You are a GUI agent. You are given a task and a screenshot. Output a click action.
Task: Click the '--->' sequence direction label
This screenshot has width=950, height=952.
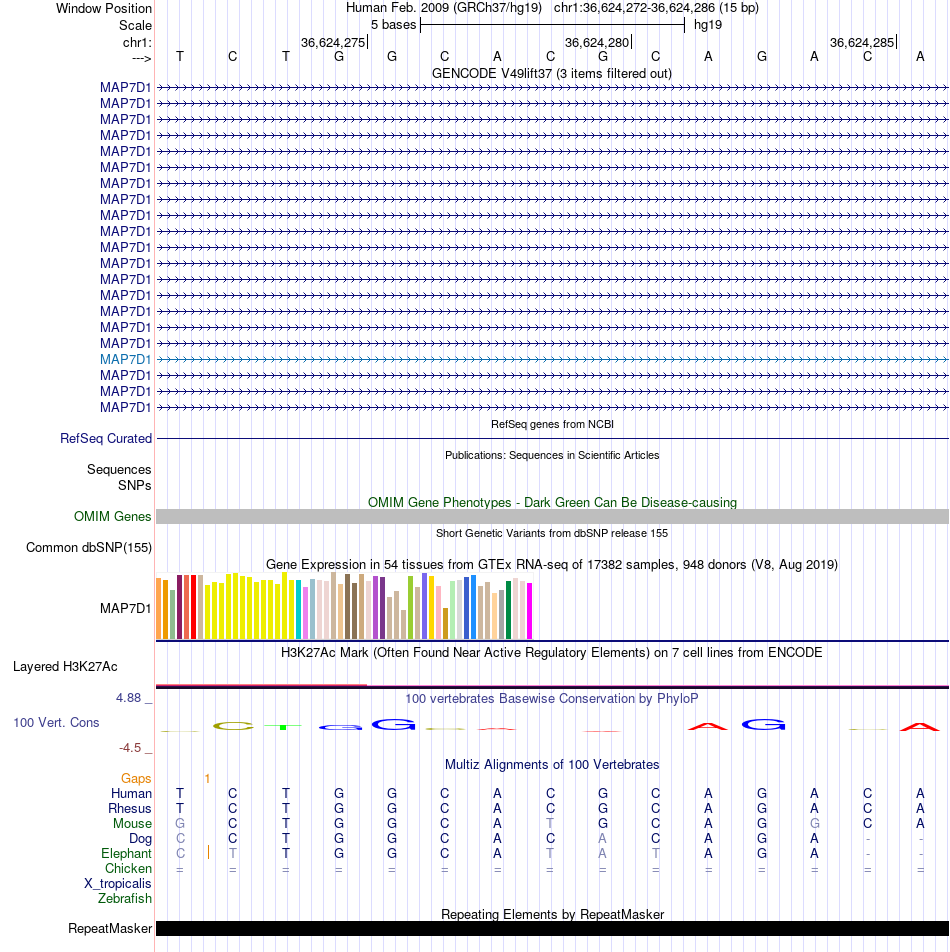pos(141,58)
